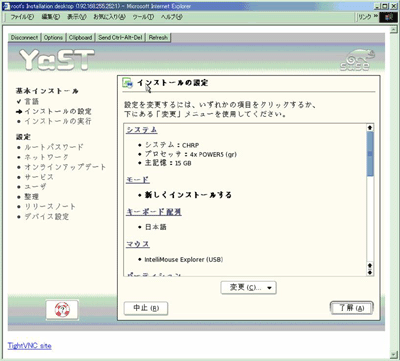Click the オンラインアップデート sidebar item
The height and width of the screenshot is (361, 400).
point(65,167)
